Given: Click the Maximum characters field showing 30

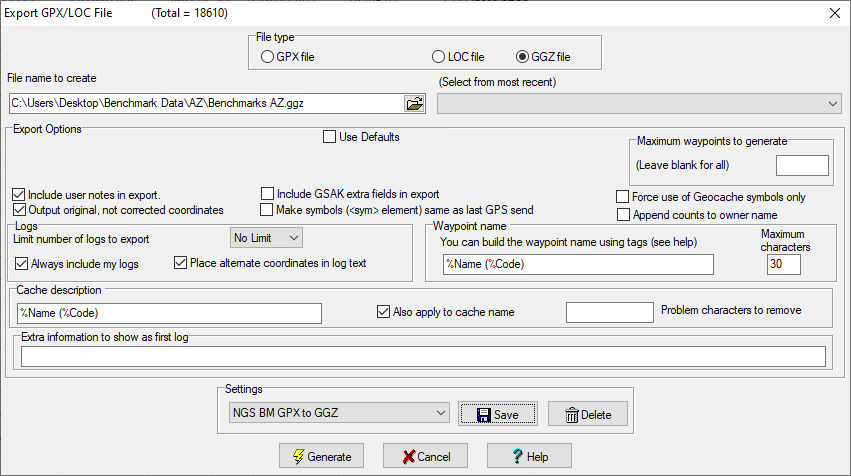Looking at the screenshot, I should click(x=784, y=264).
